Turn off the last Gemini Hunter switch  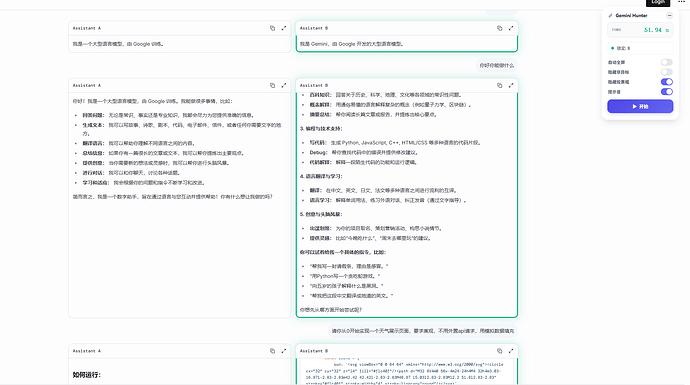click(x=666, y=92)
